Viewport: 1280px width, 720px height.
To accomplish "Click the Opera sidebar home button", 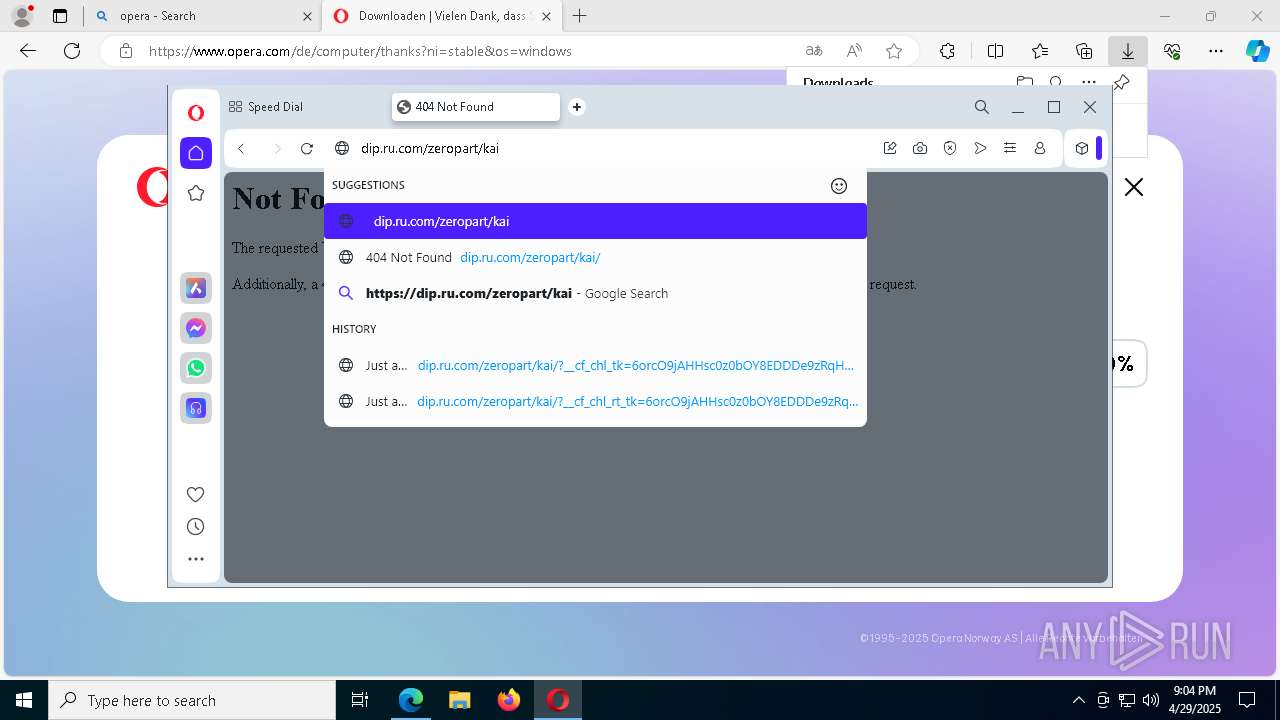I will (x=196, y=153).
